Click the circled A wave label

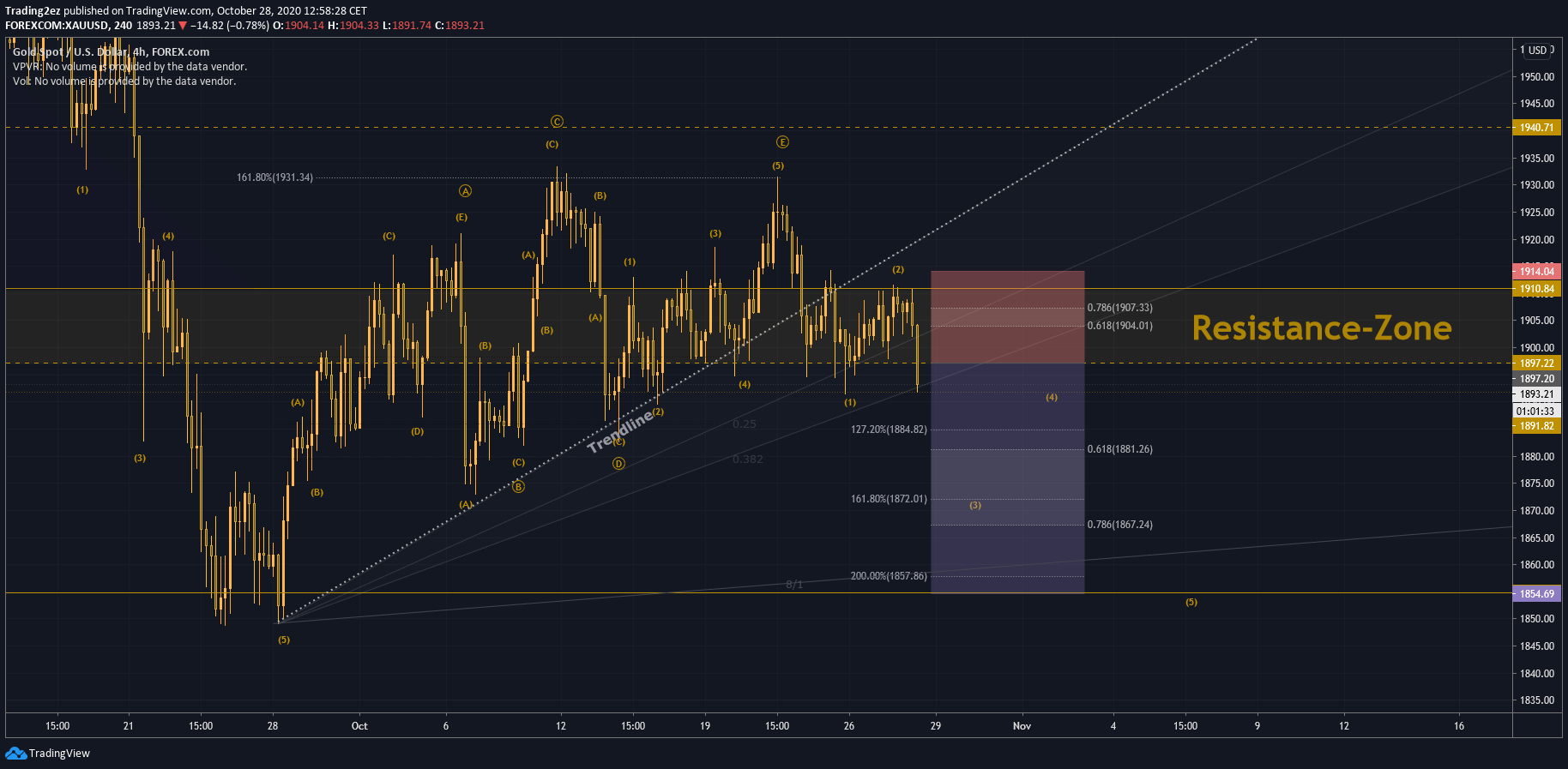465,191
